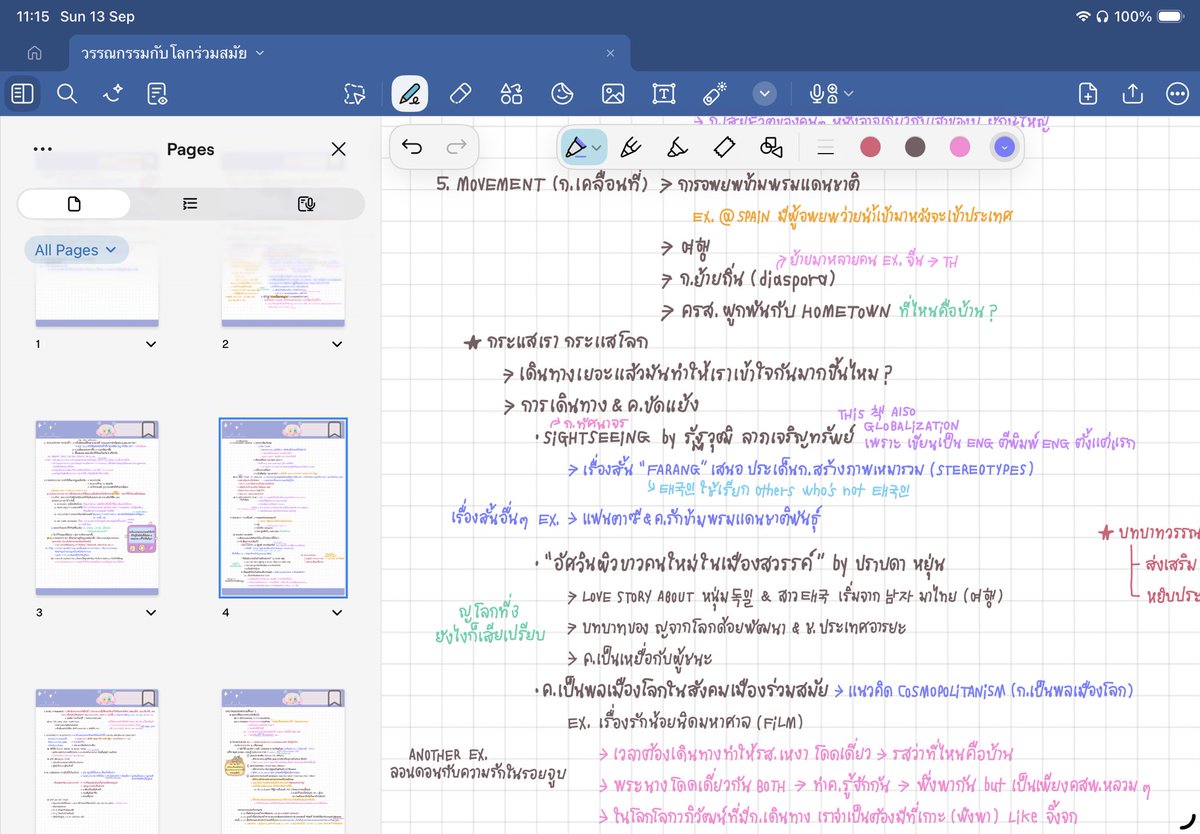
Task: Select the Lasso selection tool
Action: (355, 94)
